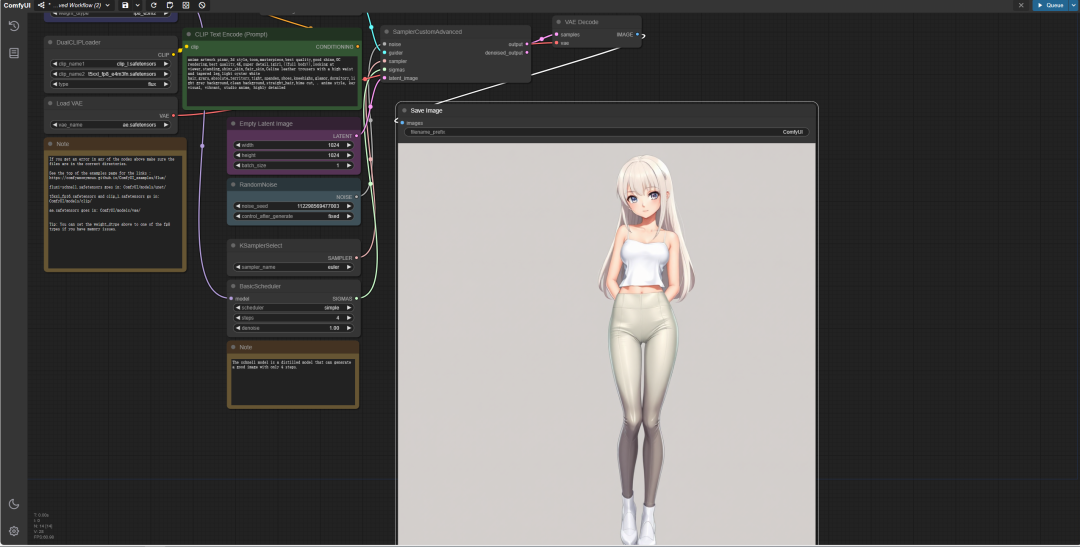Open sampler_name euler dropdown

click(294, 267)
